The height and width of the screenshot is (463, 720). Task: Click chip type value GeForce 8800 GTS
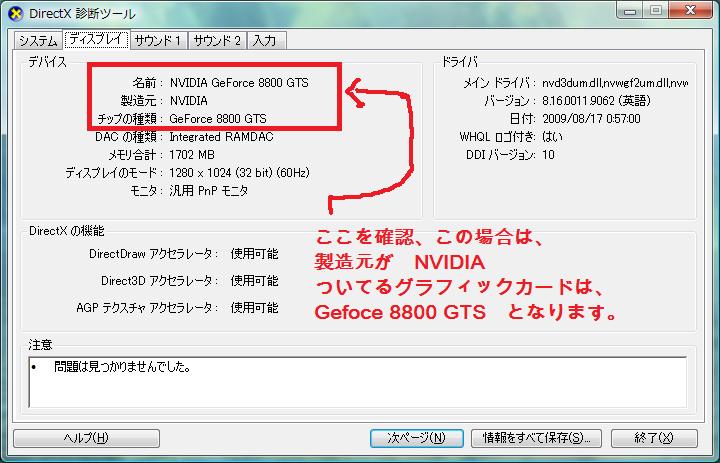218,119
